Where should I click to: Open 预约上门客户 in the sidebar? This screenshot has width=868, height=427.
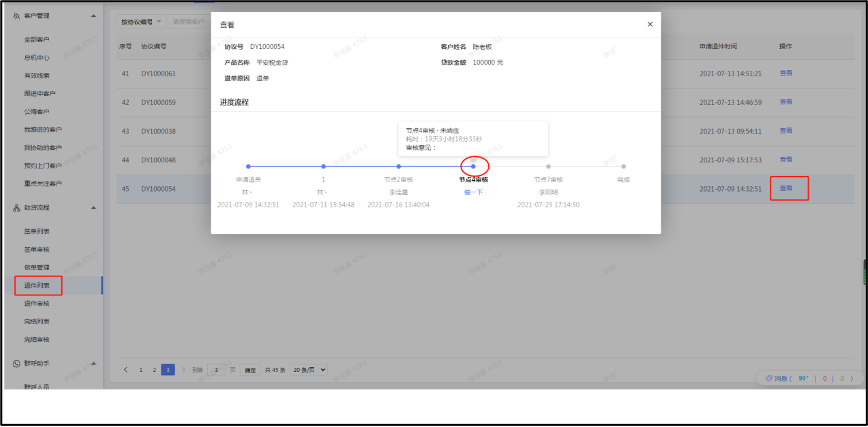(x=43, y=166)
